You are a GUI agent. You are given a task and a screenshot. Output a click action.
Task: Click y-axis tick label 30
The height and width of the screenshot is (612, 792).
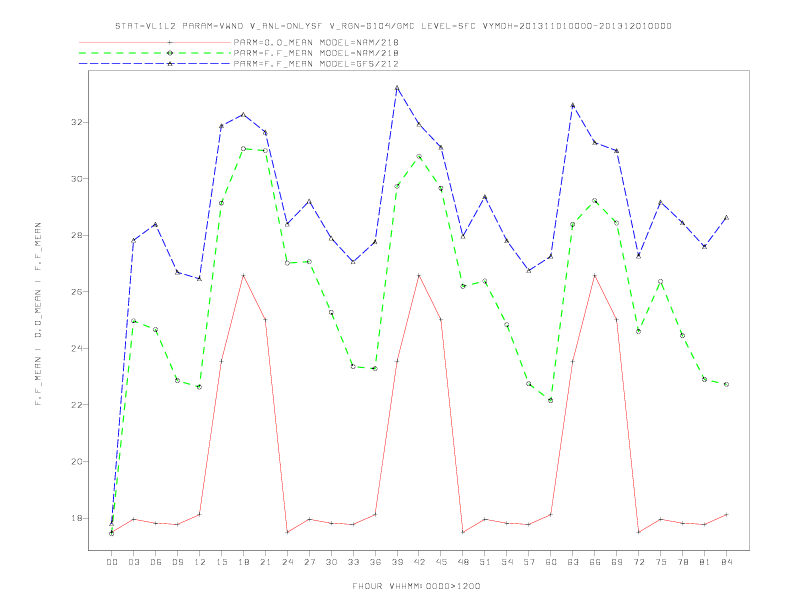click(78, 179)
